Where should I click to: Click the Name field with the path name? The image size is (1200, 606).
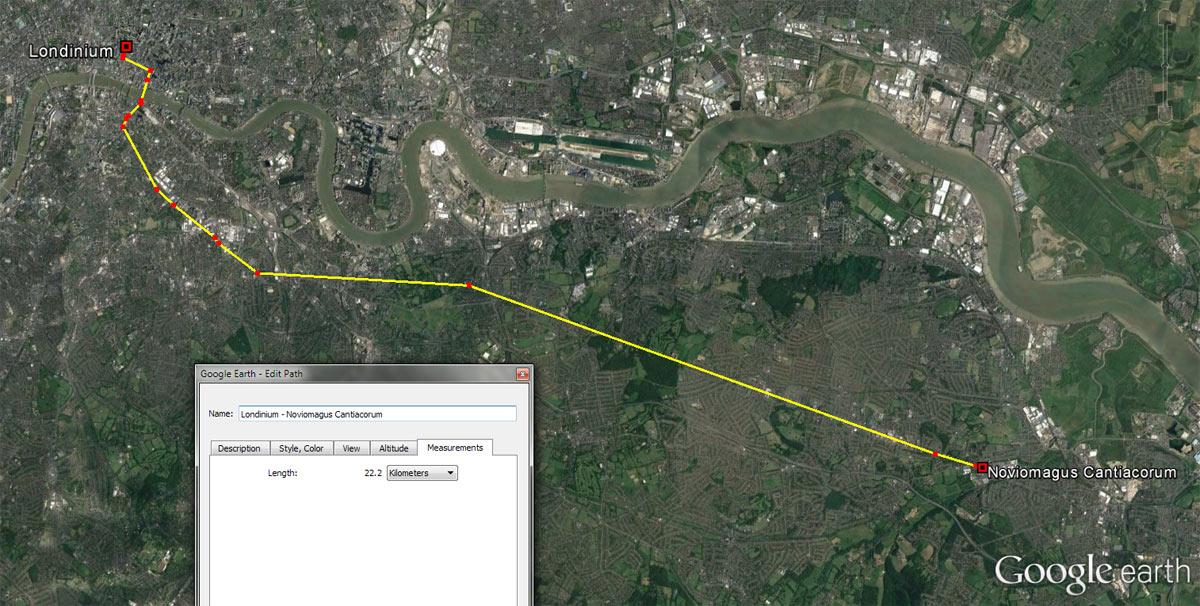376,414
